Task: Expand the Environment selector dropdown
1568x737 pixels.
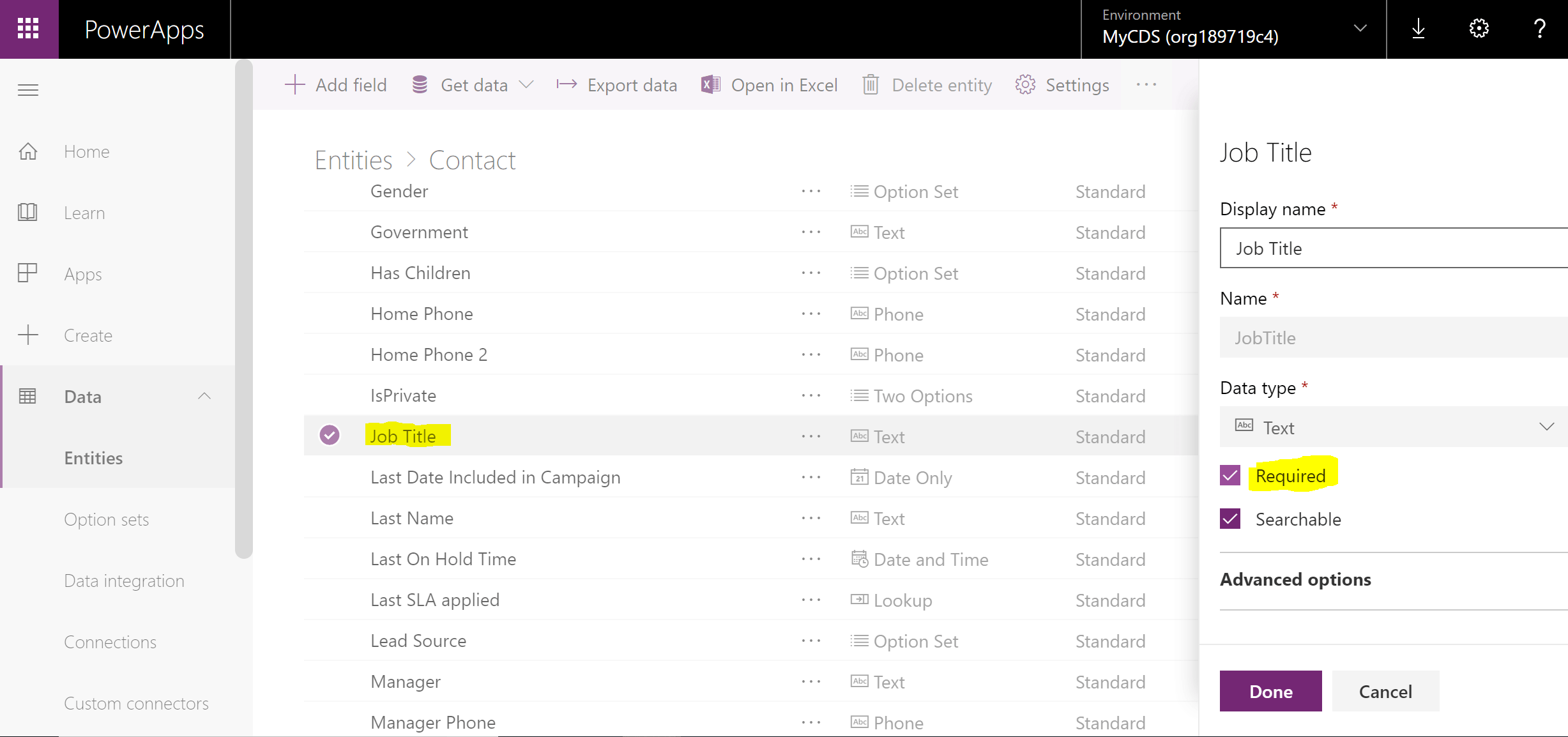Action: click(1360, 29)
